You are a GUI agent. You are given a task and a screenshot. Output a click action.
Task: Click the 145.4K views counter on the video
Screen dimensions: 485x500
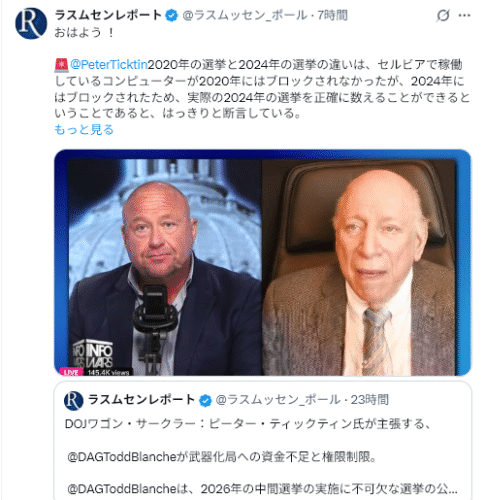[x=108, y=372]
